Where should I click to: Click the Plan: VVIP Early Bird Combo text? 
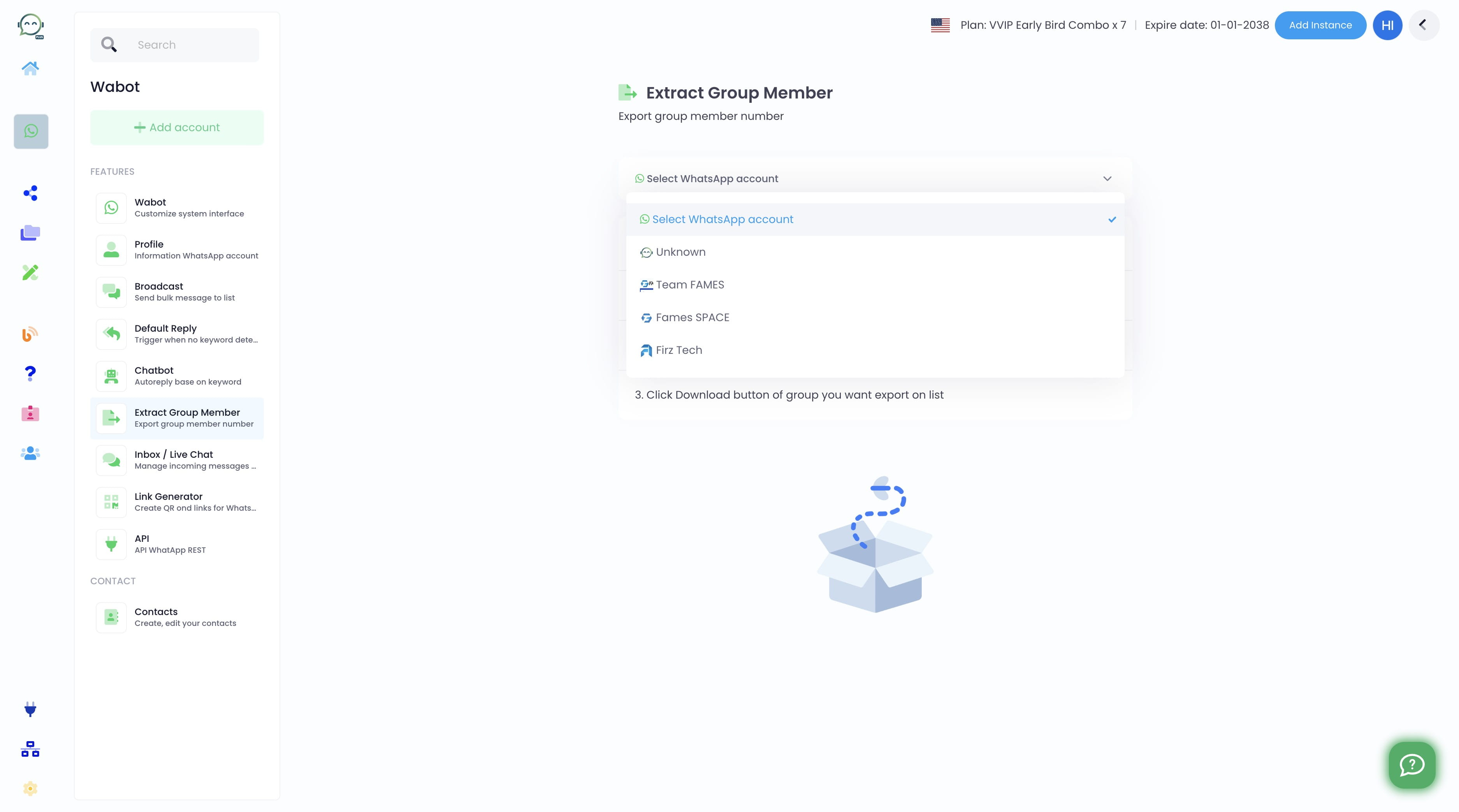point(1043,25)
